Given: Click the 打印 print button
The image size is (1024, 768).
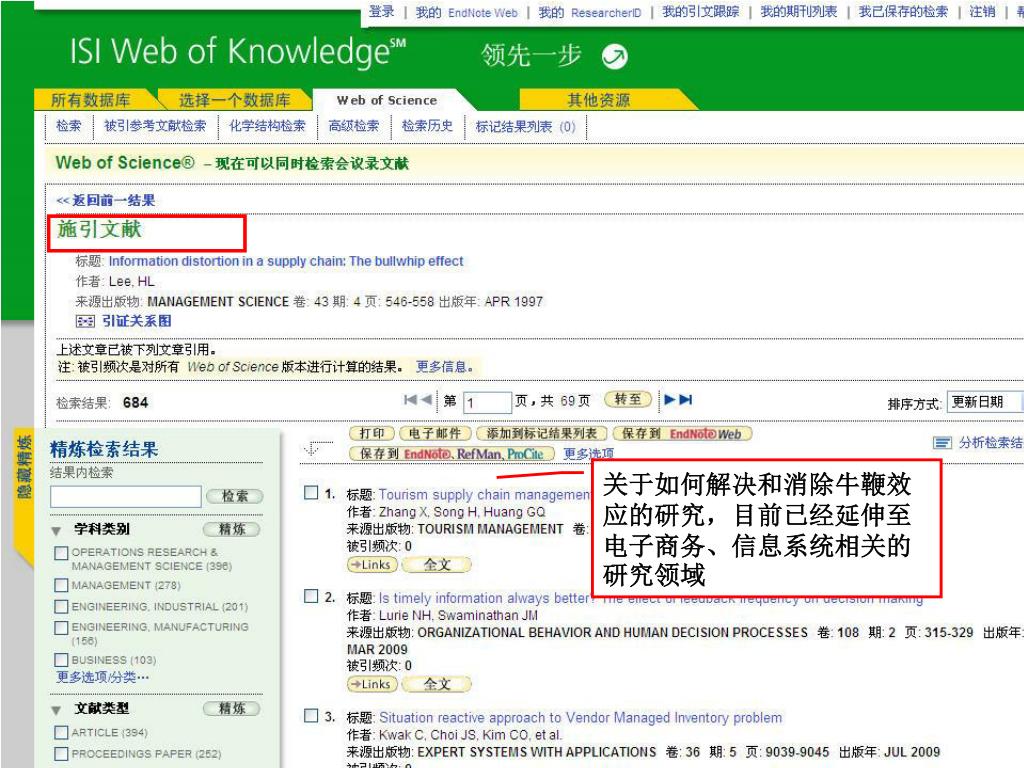Looking at the screenshot, I should point(372,433).
